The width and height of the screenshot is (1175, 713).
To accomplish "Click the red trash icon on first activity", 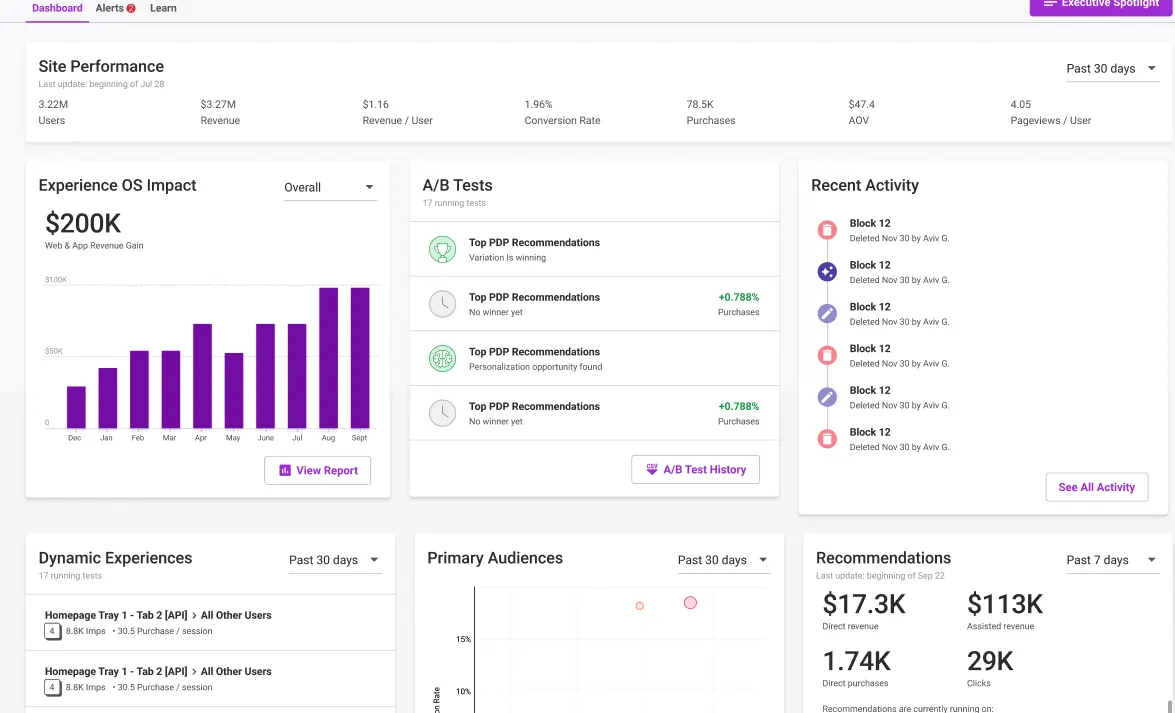I will coord(827,230).
